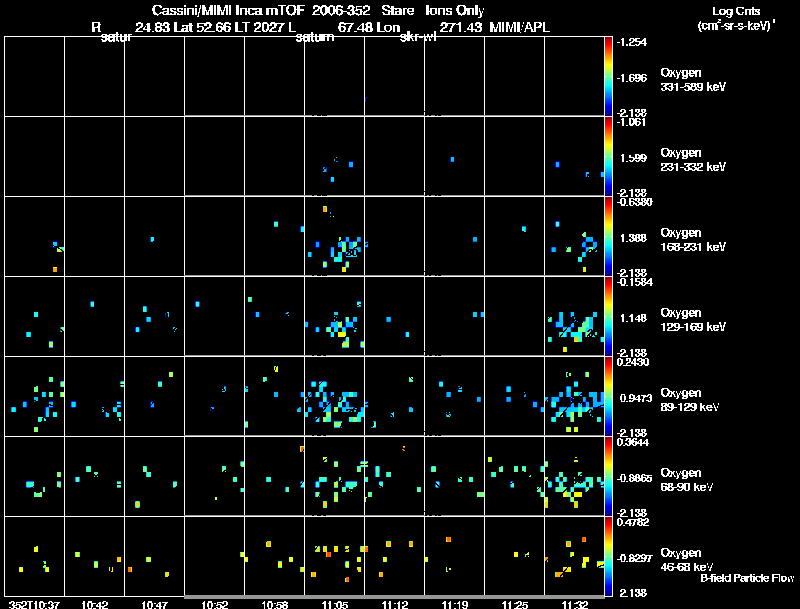Open the 11:05 panel in the 89-129 keV row
Screen dimensions: 800x609
(x=334, y=396)
